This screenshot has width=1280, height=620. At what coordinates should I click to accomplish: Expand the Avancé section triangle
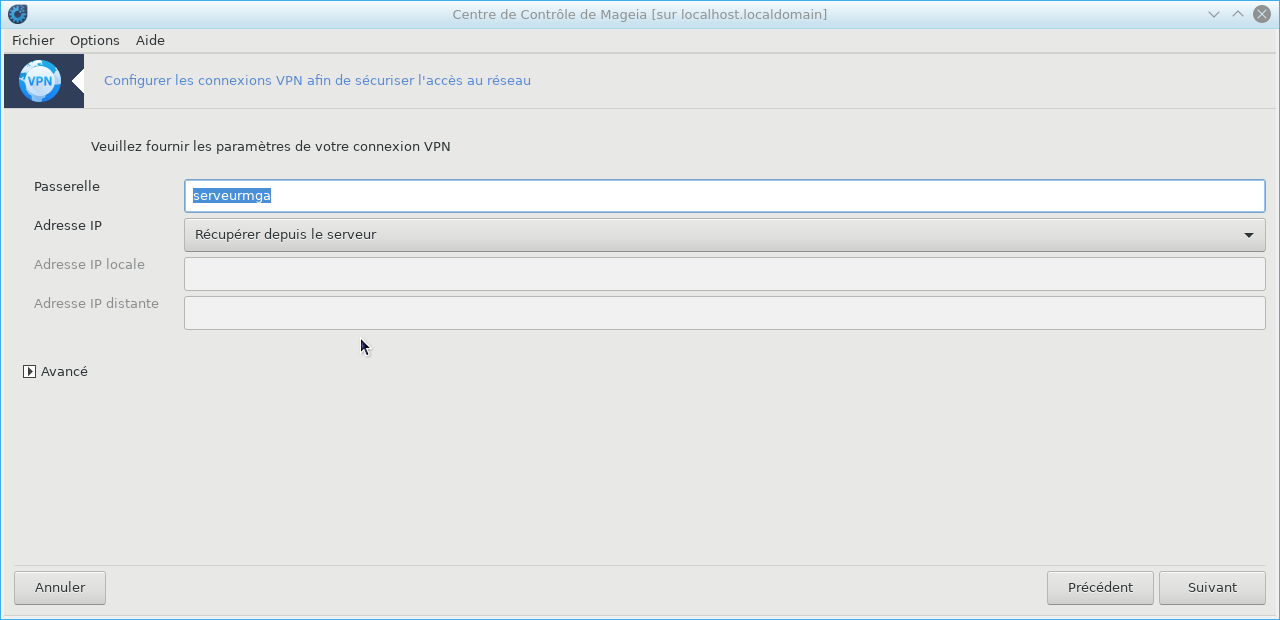pos(30,371)
